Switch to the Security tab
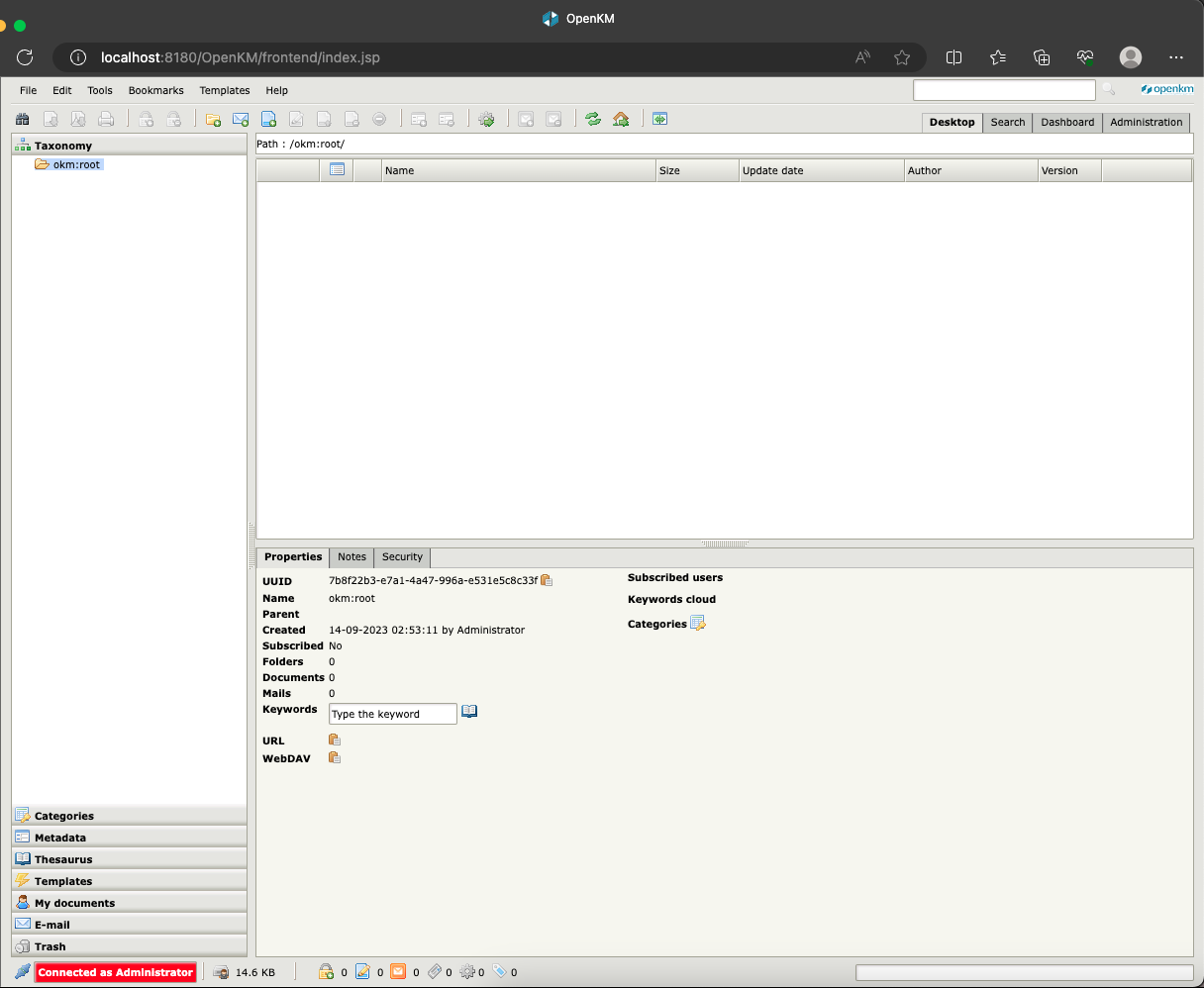 [x=402, y=557]
